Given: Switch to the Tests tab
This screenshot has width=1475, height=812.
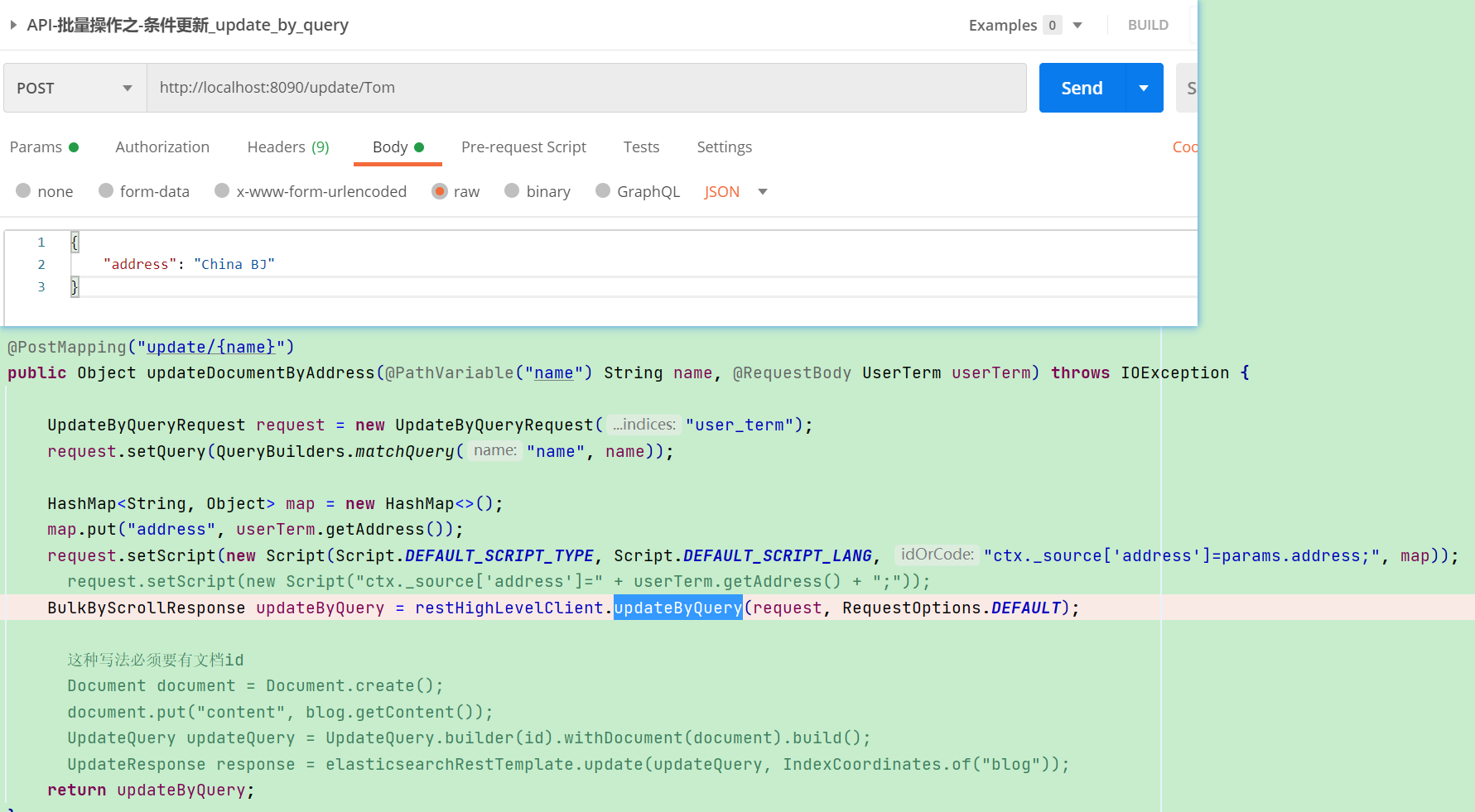Looking at the screenshot, I should [641, 147].
